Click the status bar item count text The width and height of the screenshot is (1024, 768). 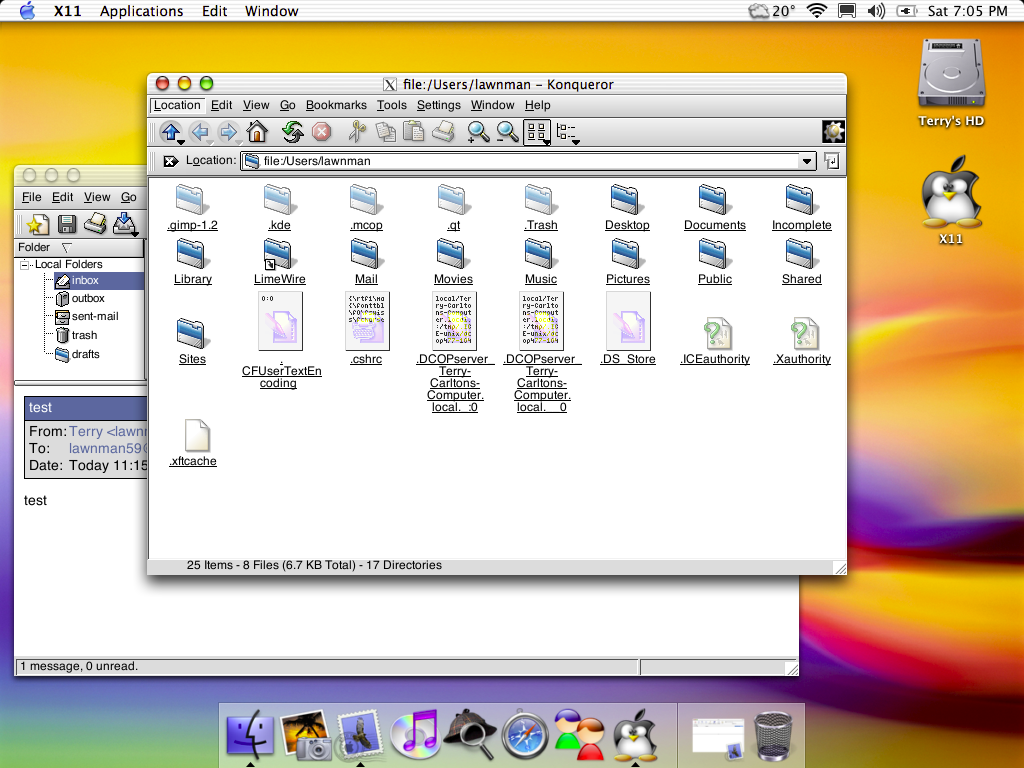coord(314,566)
